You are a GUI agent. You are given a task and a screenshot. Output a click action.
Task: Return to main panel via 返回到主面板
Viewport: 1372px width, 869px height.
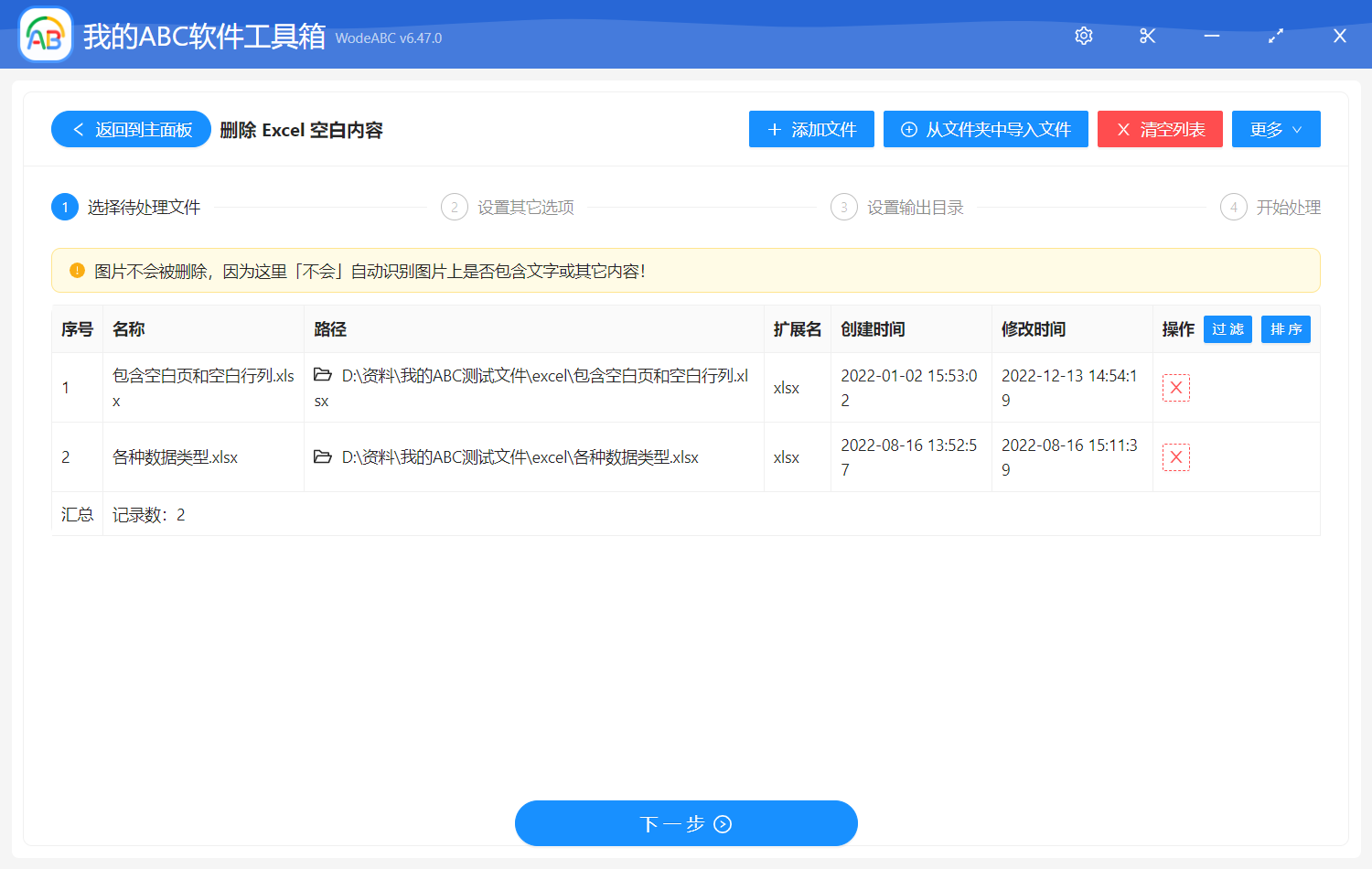131,129
